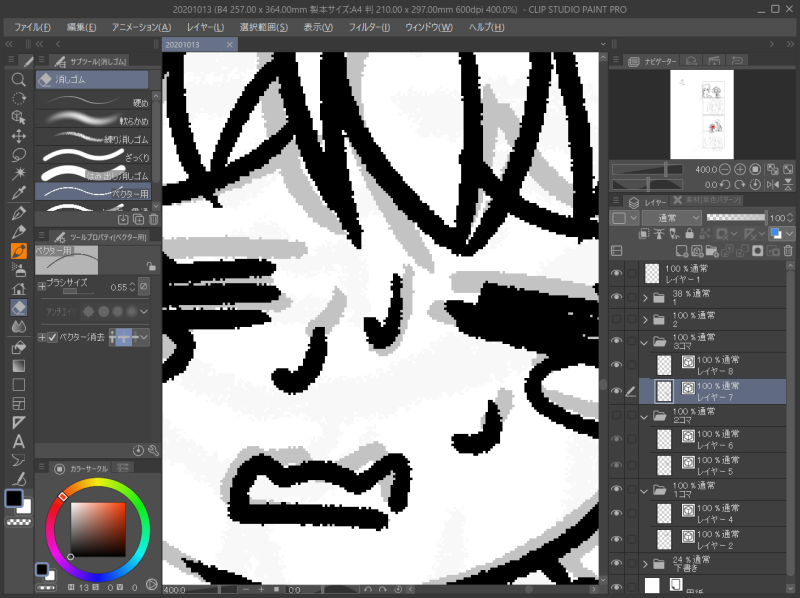Hide 1コマ folder visibility

(x=616, y=489)
